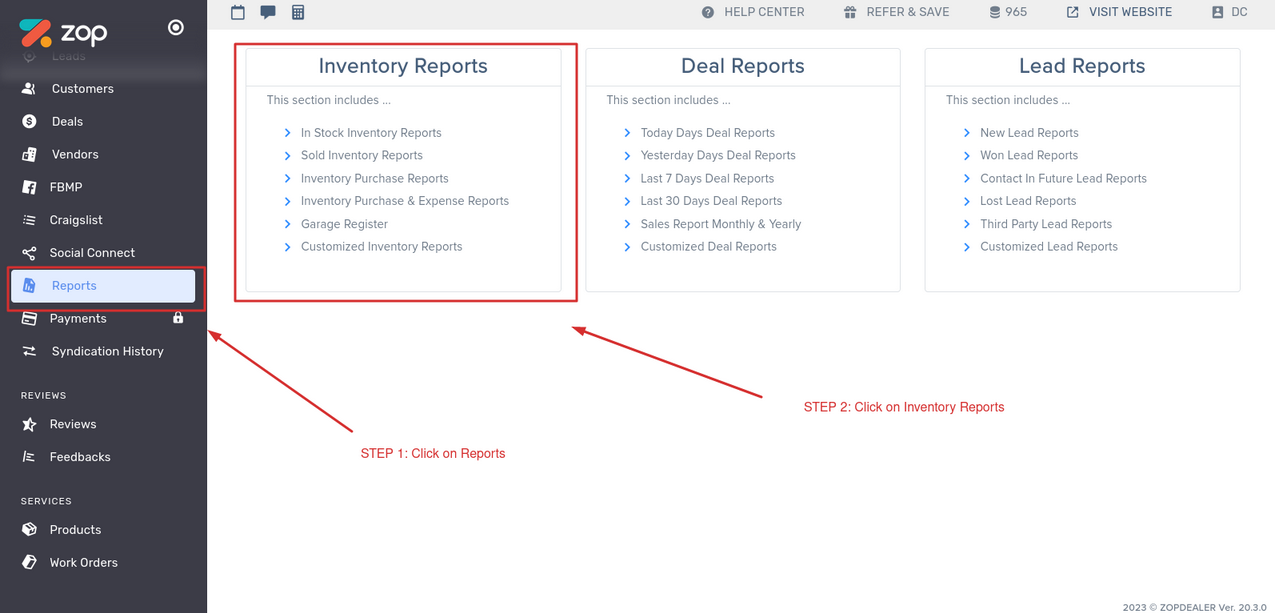The height and width of the screenshot is (613, 1275).
Task: Open Customers in the sidebar
Action: (82, 89)
